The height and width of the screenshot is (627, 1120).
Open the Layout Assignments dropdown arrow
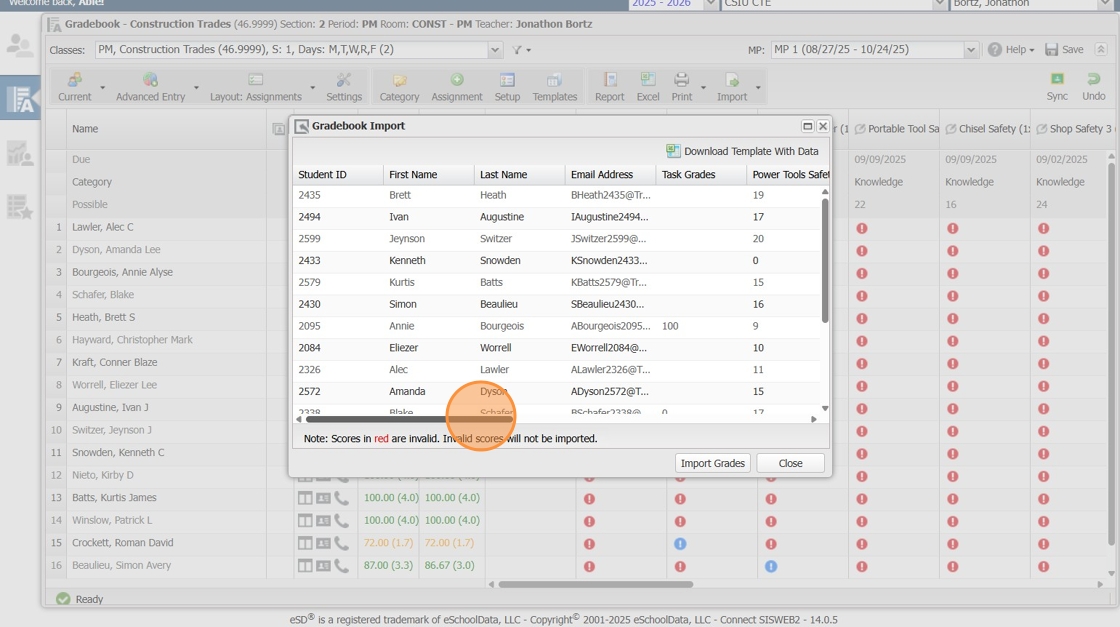tap(312, 88)
